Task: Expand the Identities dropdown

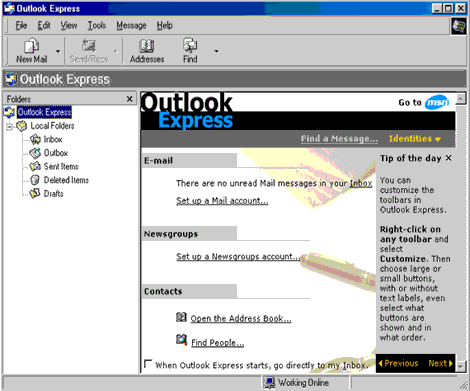Action: pos(415,139)
